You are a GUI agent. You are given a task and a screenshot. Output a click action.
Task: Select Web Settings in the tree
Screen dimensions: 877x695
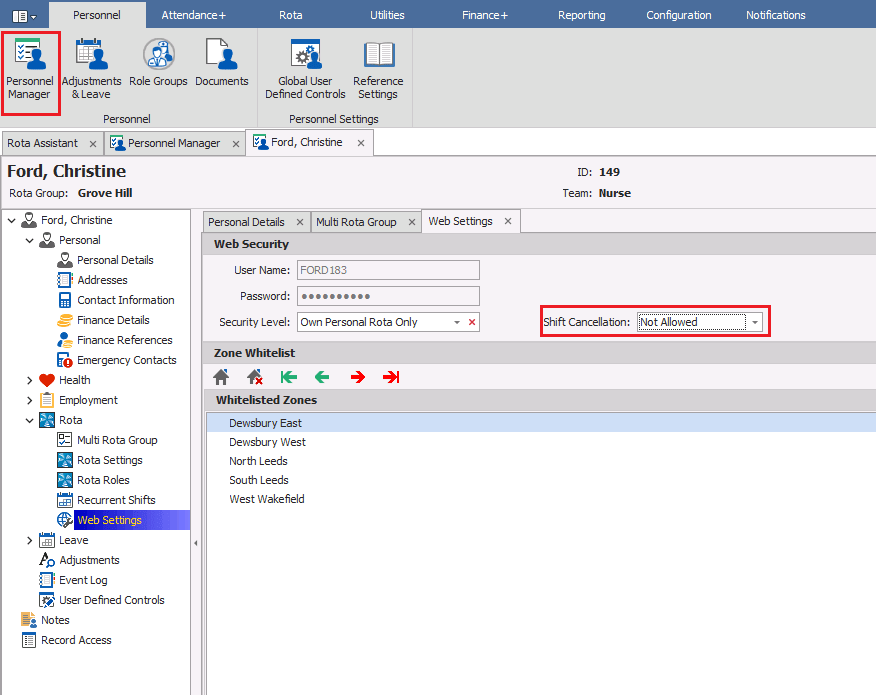click(110, 520)
